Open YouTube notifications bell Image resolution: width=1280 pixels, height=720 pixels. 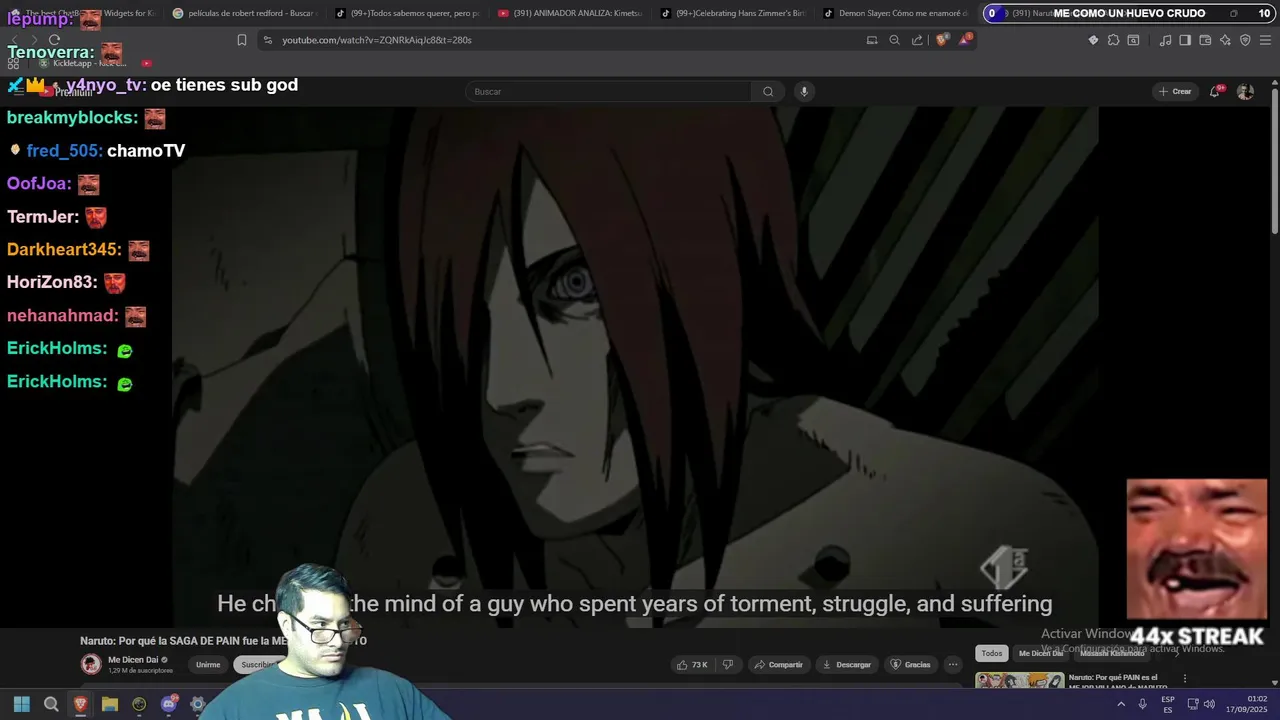coord(1215,91)
